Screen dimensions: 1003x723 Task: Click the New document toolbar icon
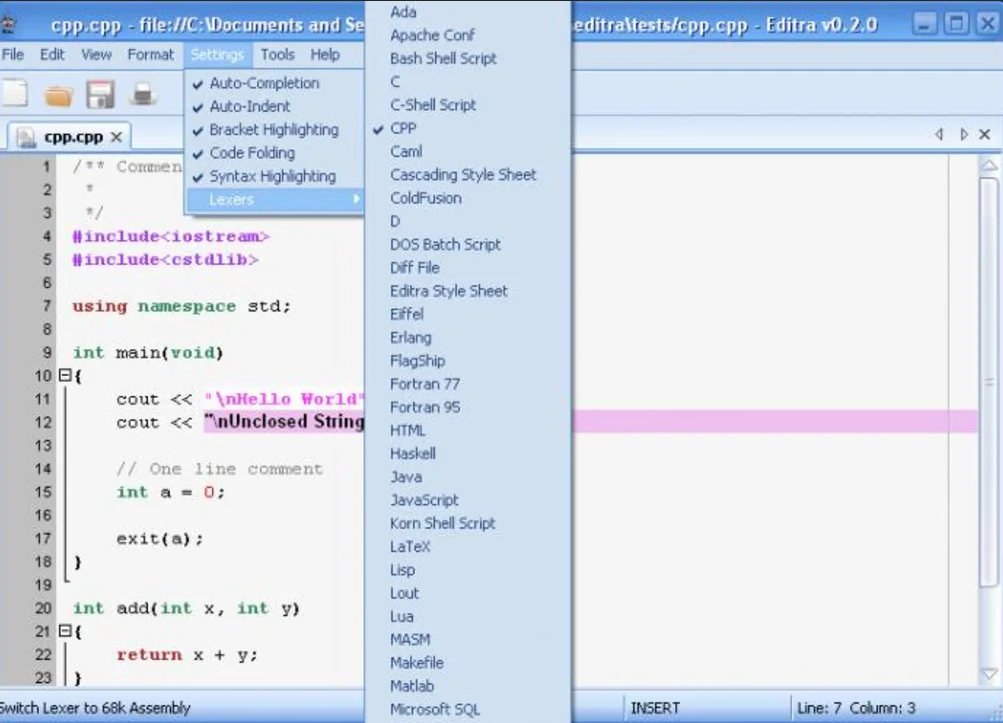pos(15,93)
